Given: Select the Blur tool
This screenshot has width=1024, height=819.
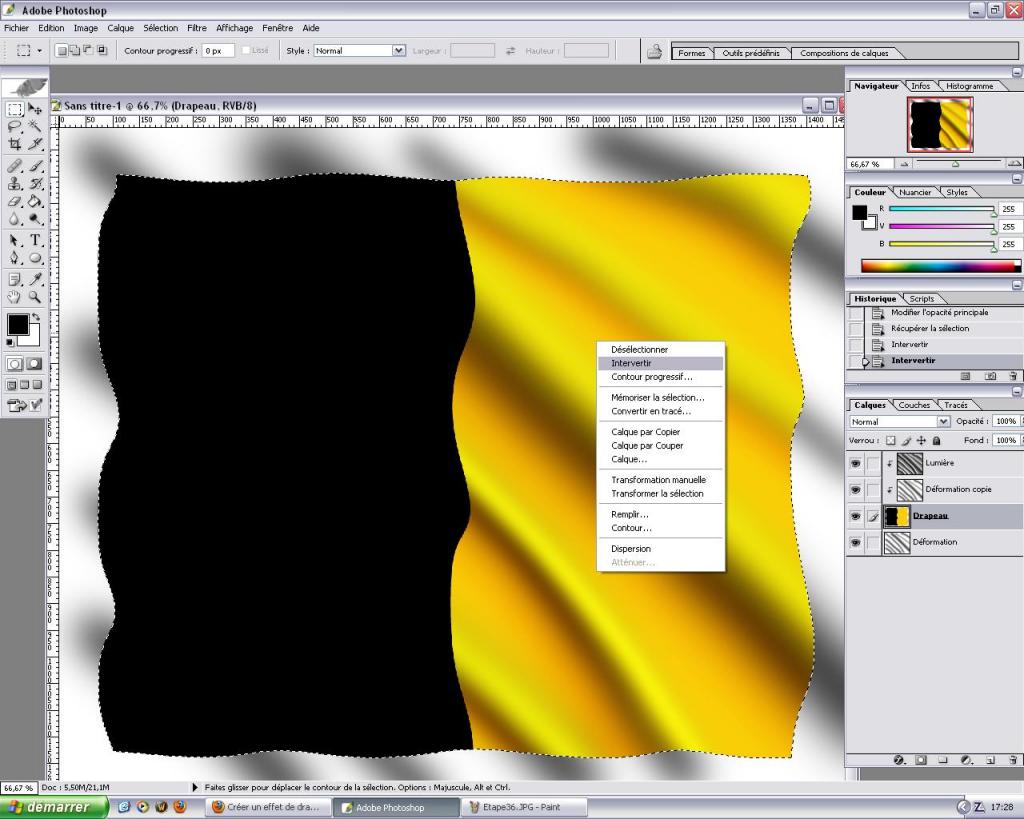Looking at the screenshot, I should (15, 219).
